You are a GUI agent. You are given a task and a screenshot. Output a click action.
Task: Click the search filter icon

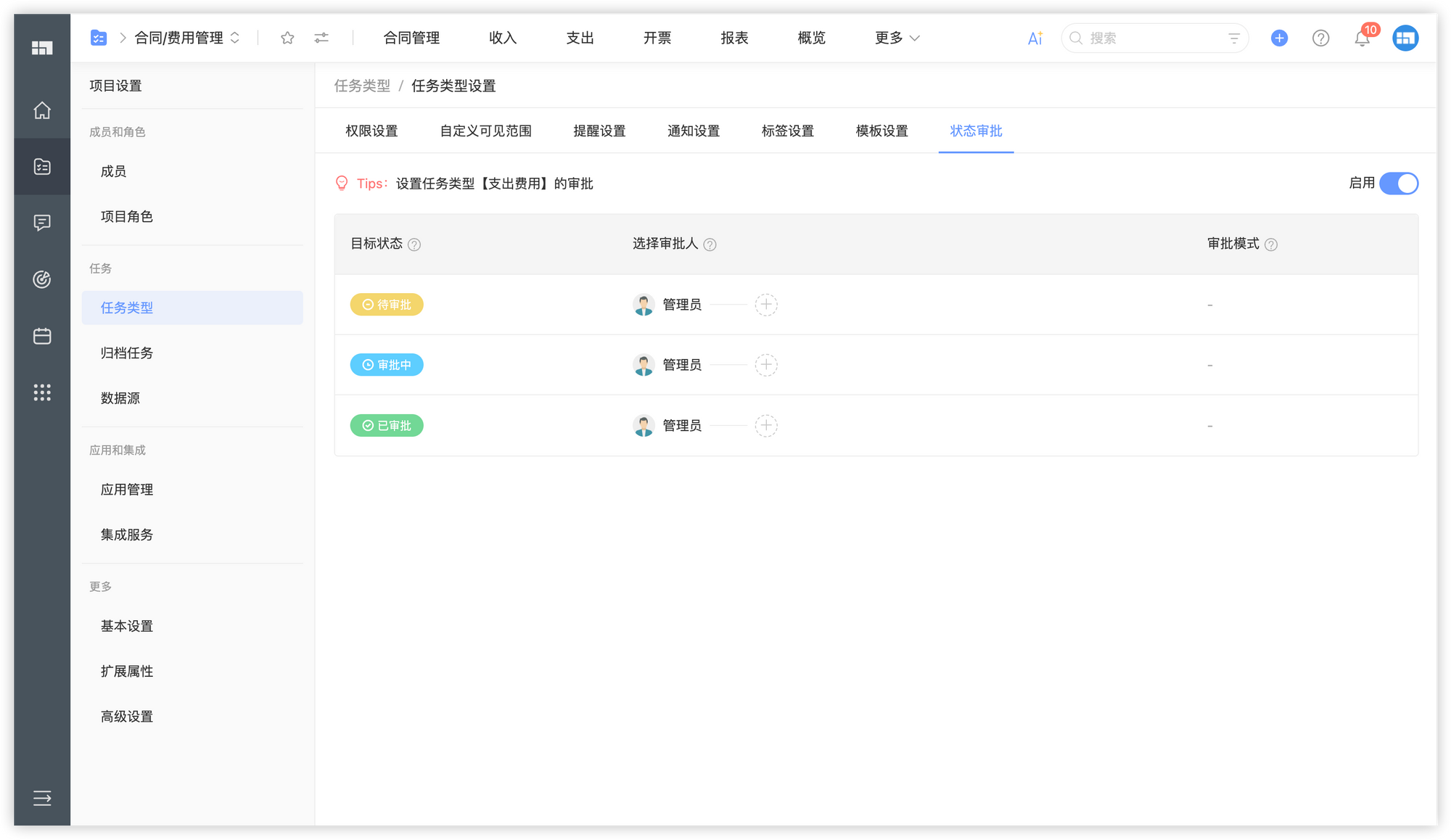point(1233,38)
